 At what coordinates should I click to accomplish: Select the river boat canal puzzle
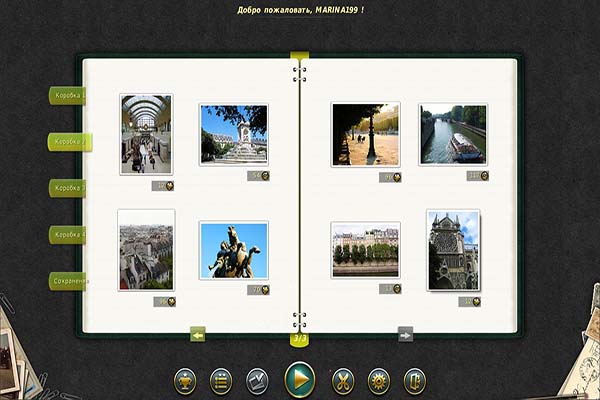tap(452, 134)
